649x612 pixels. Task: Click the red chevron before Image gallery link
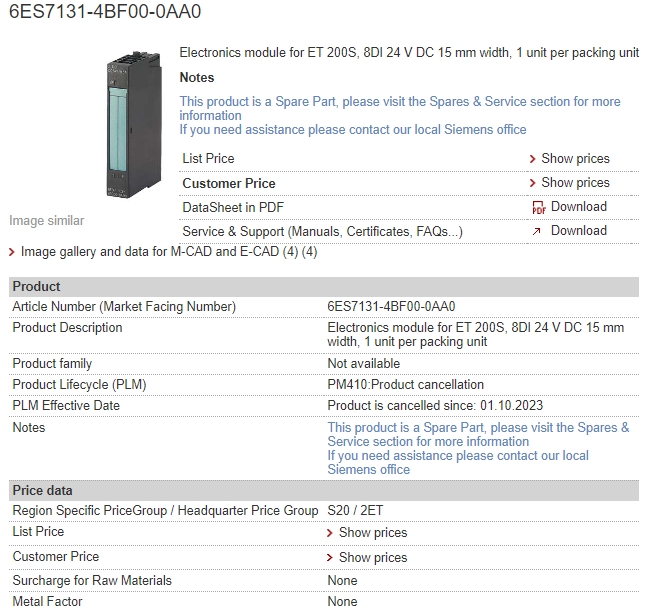click(x=12, y=252)
